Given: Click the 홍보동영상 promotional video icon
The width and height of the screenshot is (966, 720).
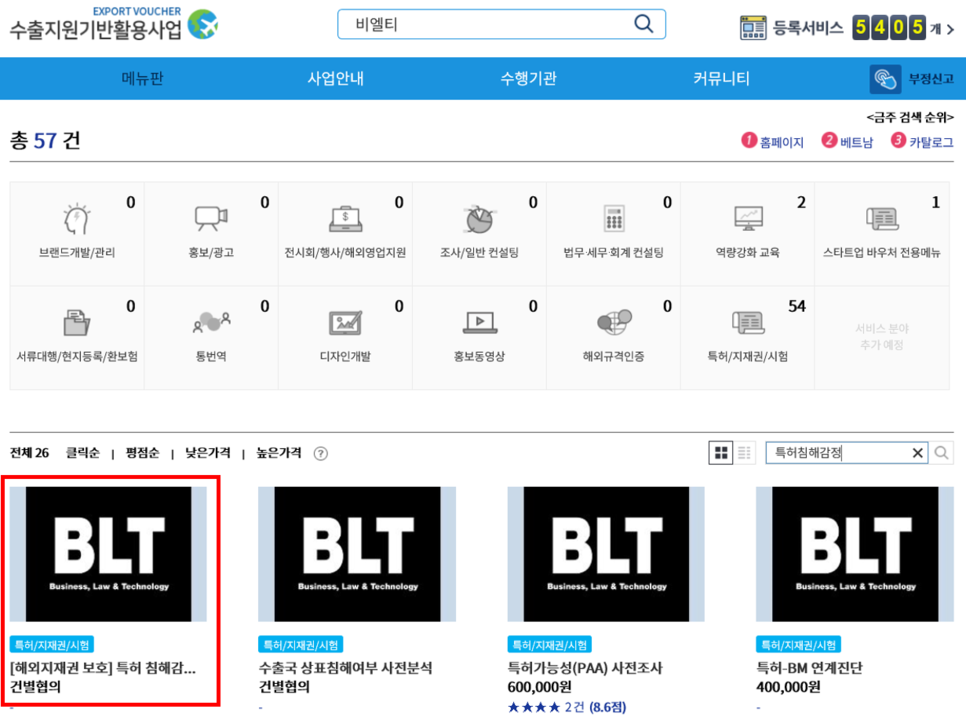Looking at the screenshot, I should coord(479,322).
